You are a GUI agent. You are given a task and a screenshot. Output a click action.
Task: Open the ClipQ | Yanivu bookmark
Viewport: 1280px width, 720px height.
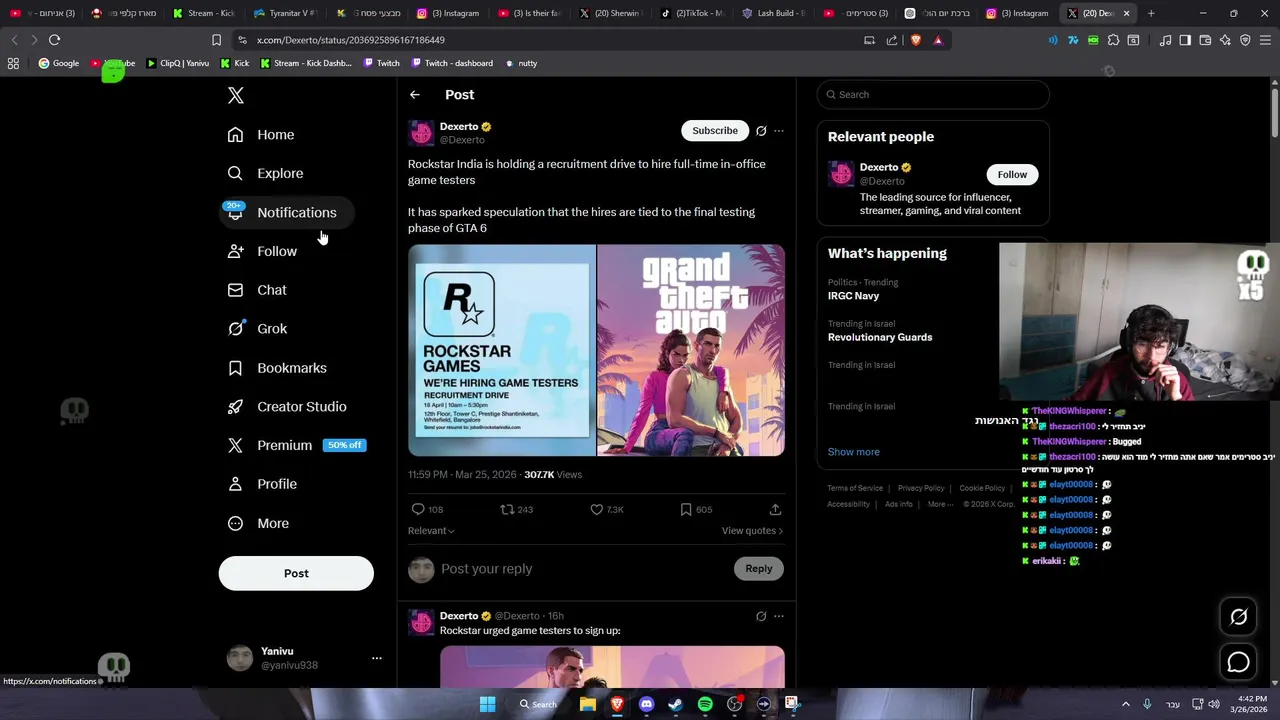tap(177, 63)
